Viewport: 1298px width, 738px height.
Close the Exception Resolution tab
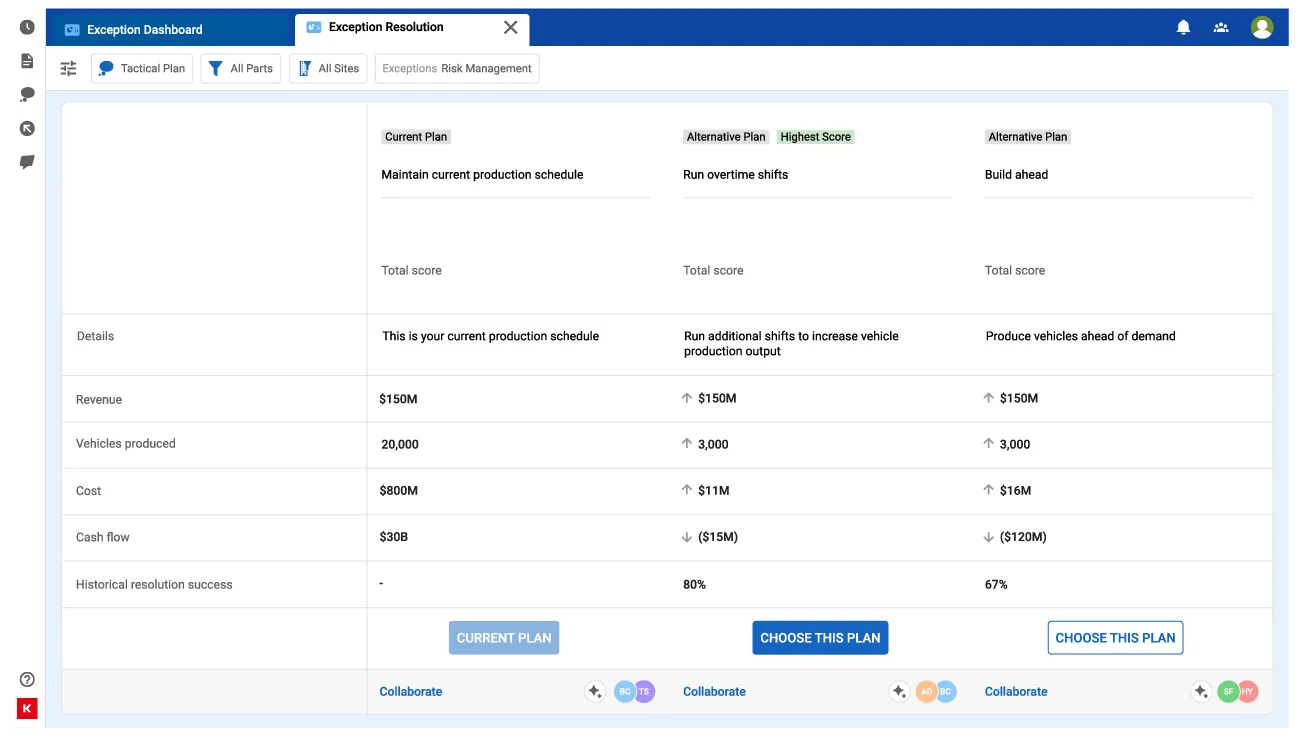[511, 28]
